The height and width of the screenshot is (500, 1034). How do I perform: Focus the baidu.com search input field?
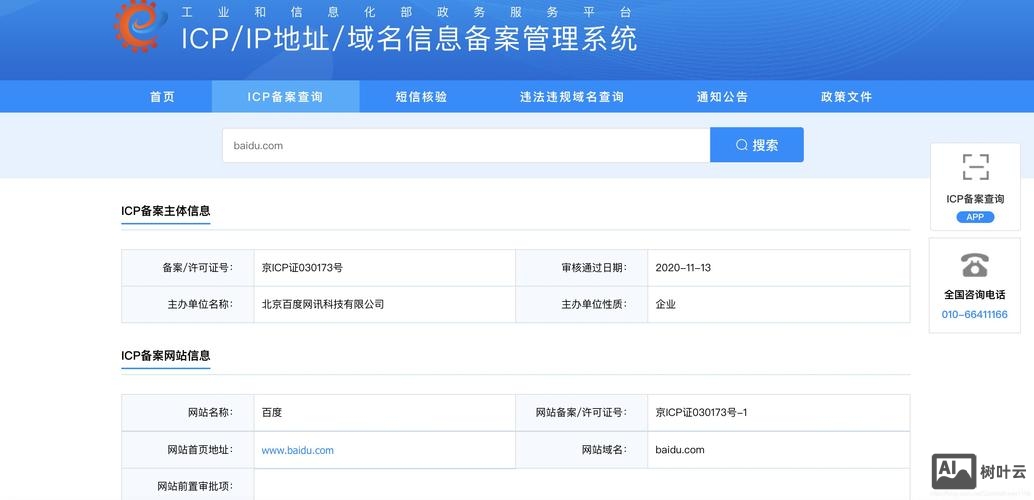(466, 145)
